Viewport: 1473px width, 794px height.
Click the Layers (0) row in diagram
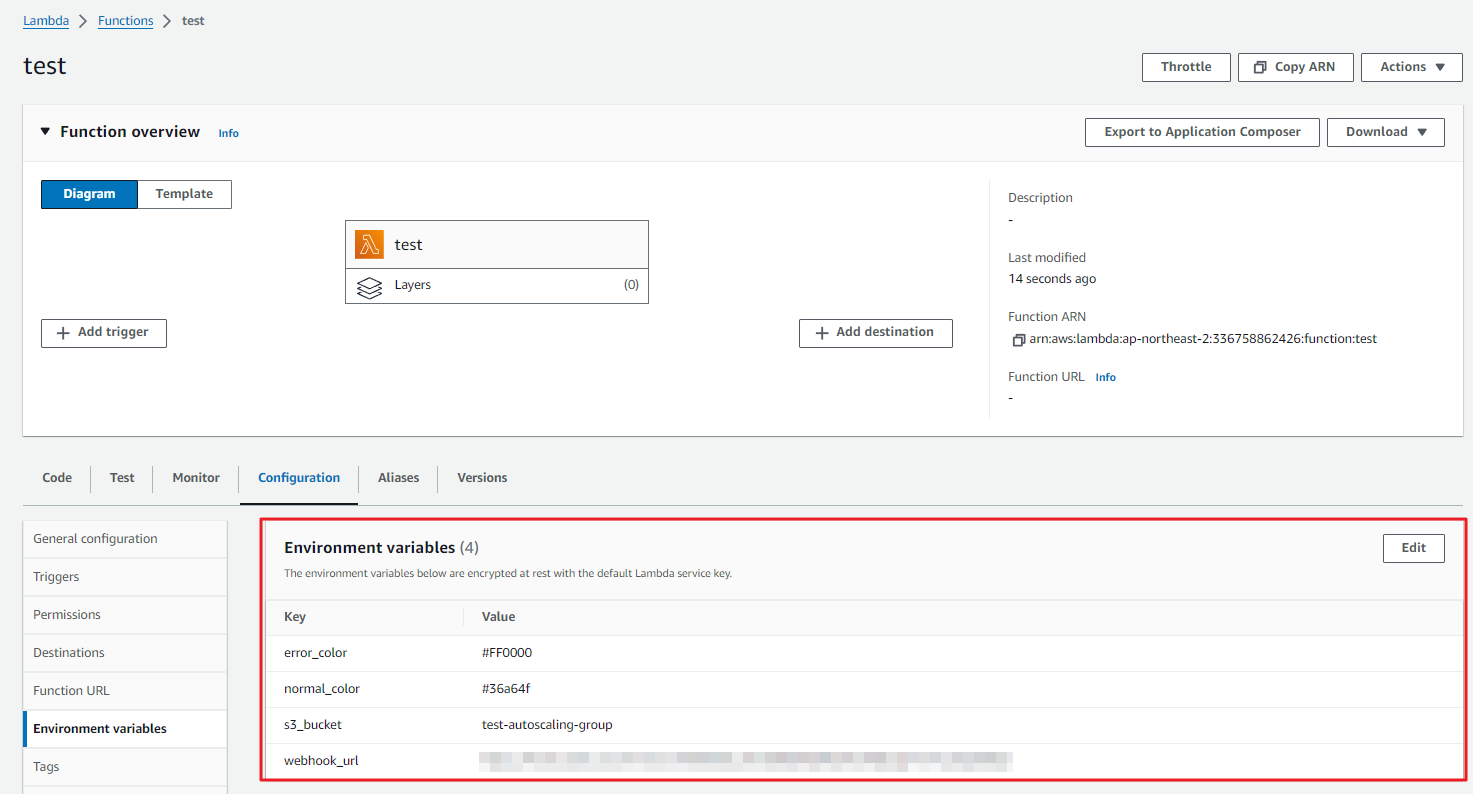click(497, 286)
